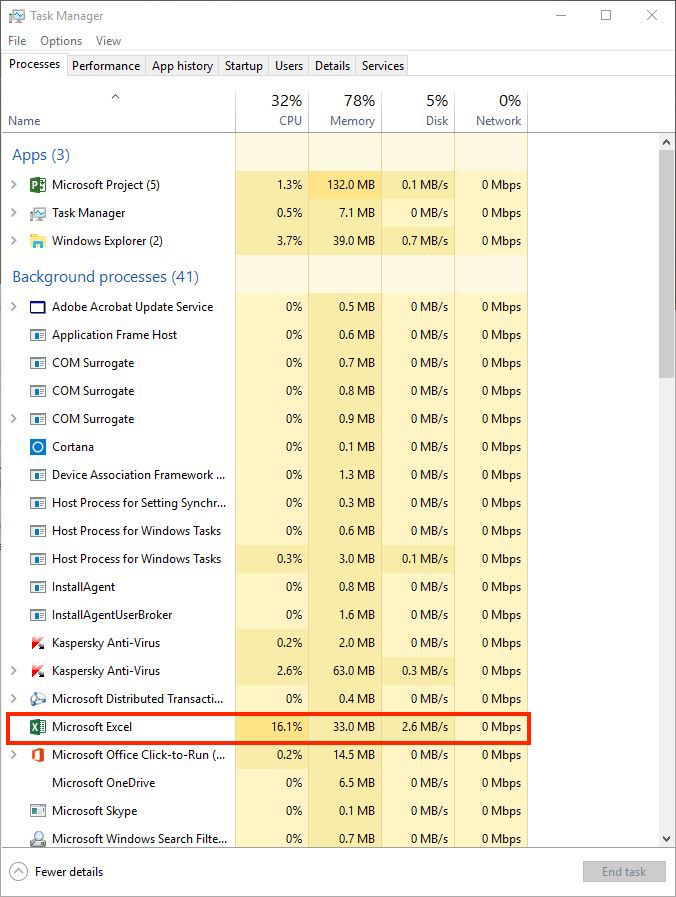The image size is (676, 897).
Task: Select the Processes tab
Action: 34,64
